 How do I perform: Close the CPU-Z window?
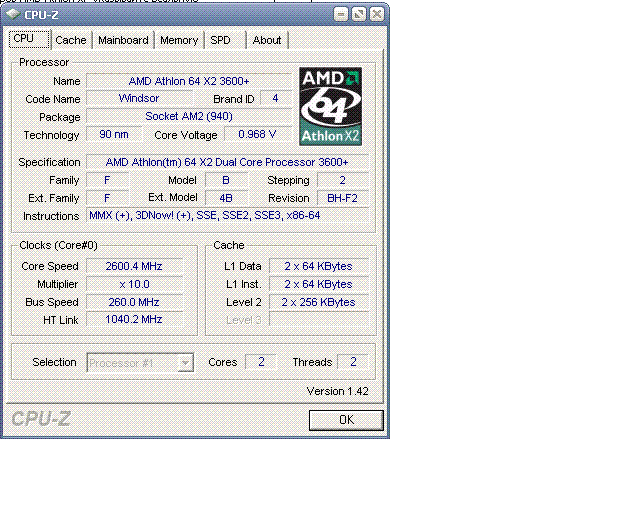pos(377,15)
